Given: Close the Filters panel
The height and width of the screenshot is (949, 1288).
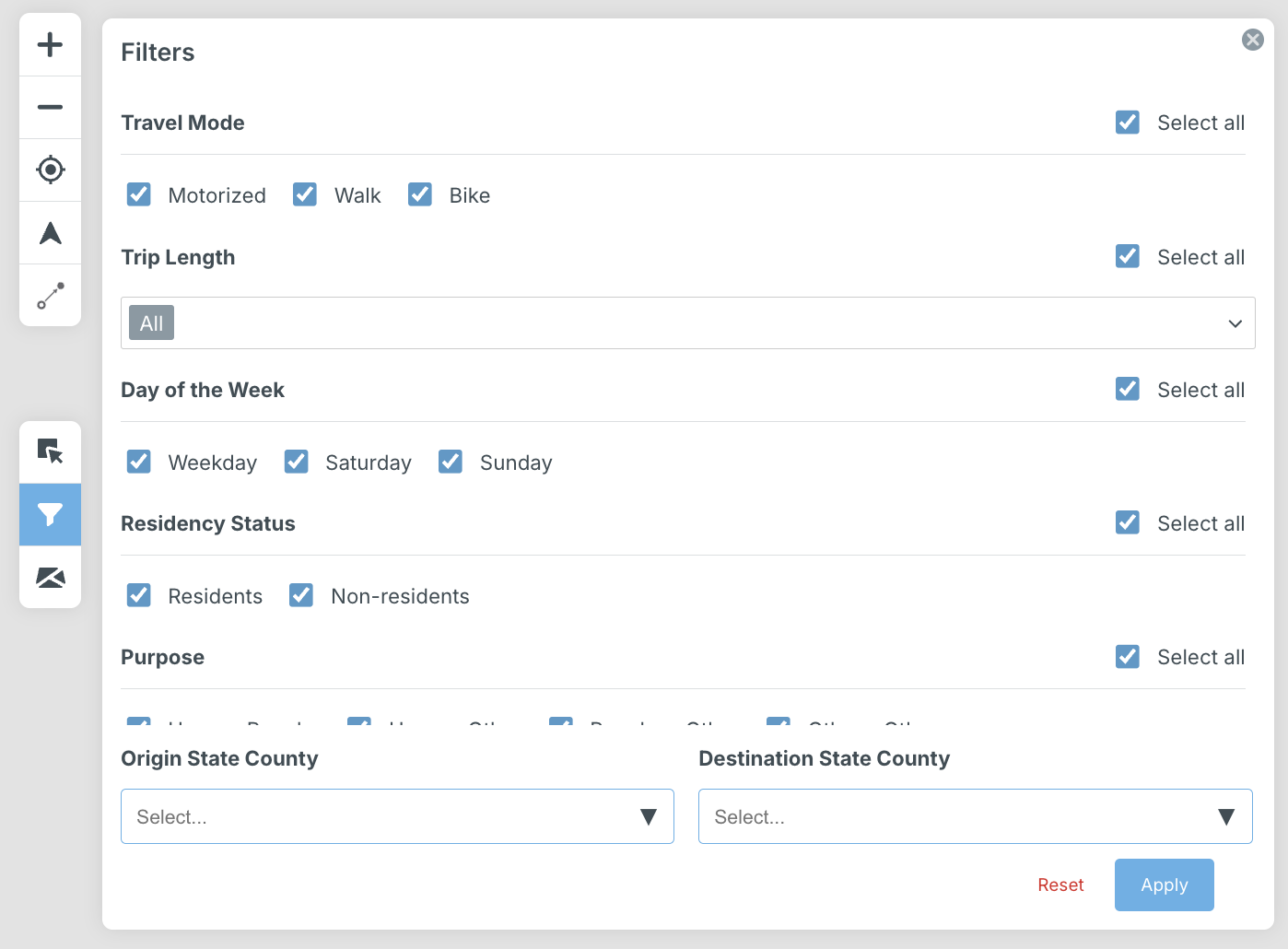Looking at the screenshot, I should click(1252, 40).
